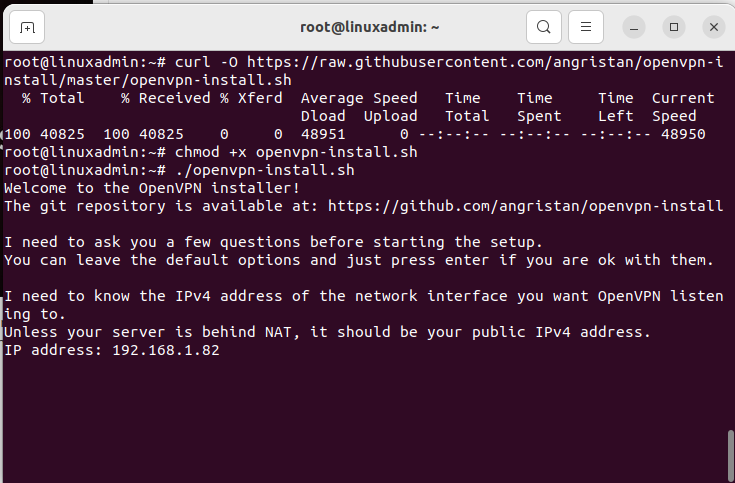Click the word NAT in the output
Image resolution: width=735 pixels, height=483 pixels.
[x=278, y=332]
